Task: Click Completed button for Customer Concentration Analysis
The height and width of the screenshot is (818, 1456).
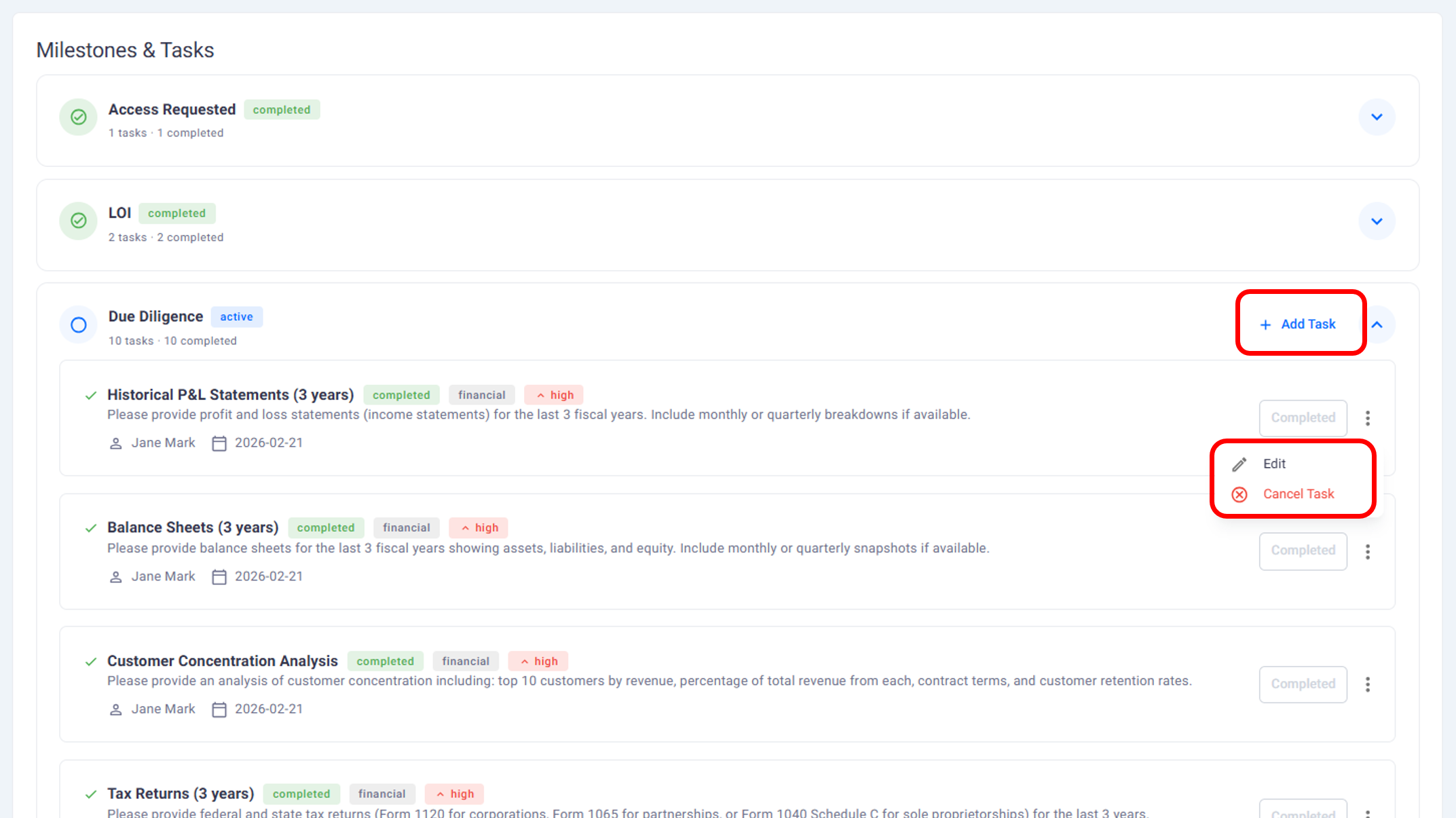Action: point(1303,684)
